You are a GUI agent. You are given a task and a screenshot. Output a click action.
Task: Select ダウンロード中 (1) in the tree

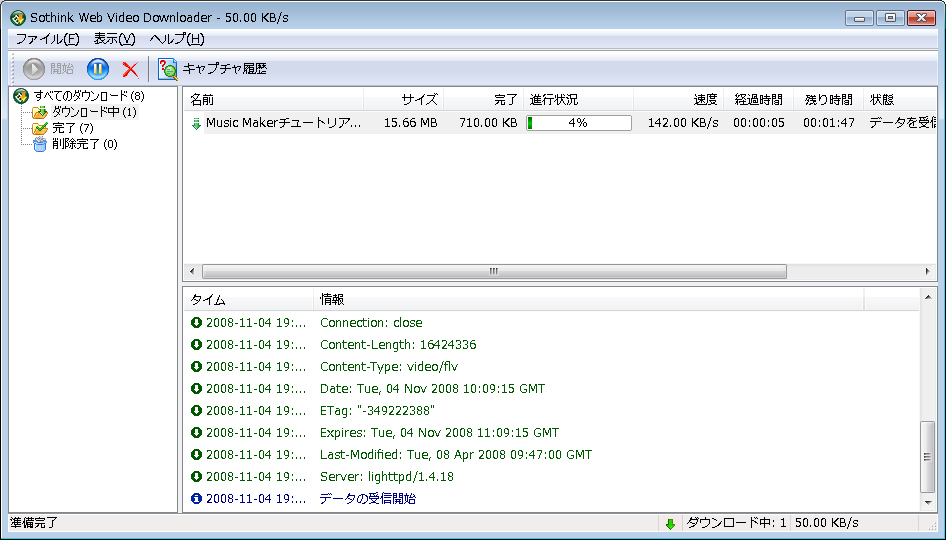coord(94,112)
